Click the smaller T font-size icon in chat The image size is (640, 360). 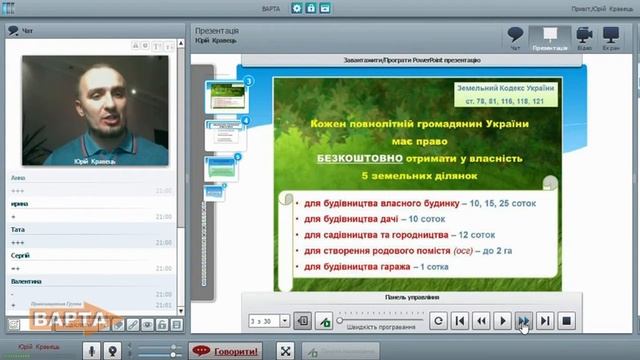click(168, 47)
